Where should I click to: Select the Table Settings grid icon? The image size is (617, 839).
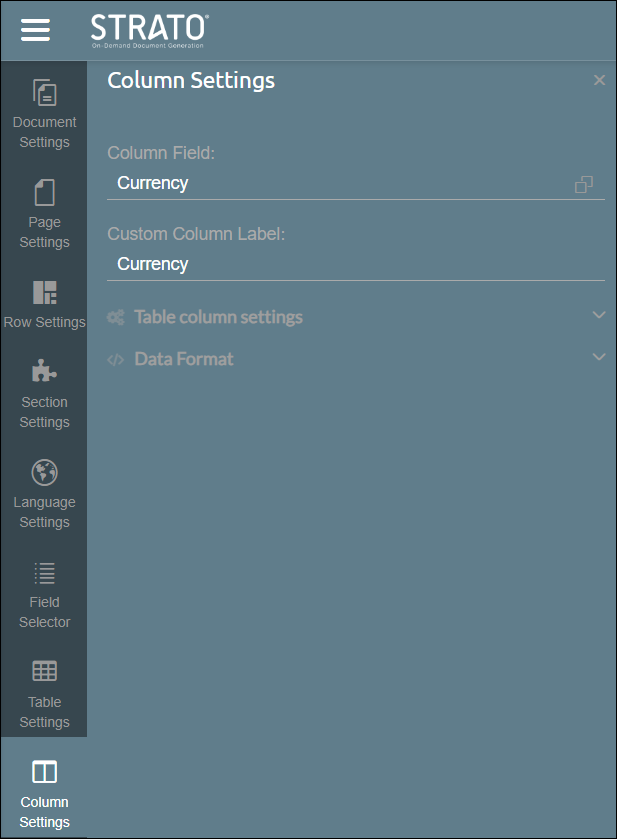[x=45, y=671]
